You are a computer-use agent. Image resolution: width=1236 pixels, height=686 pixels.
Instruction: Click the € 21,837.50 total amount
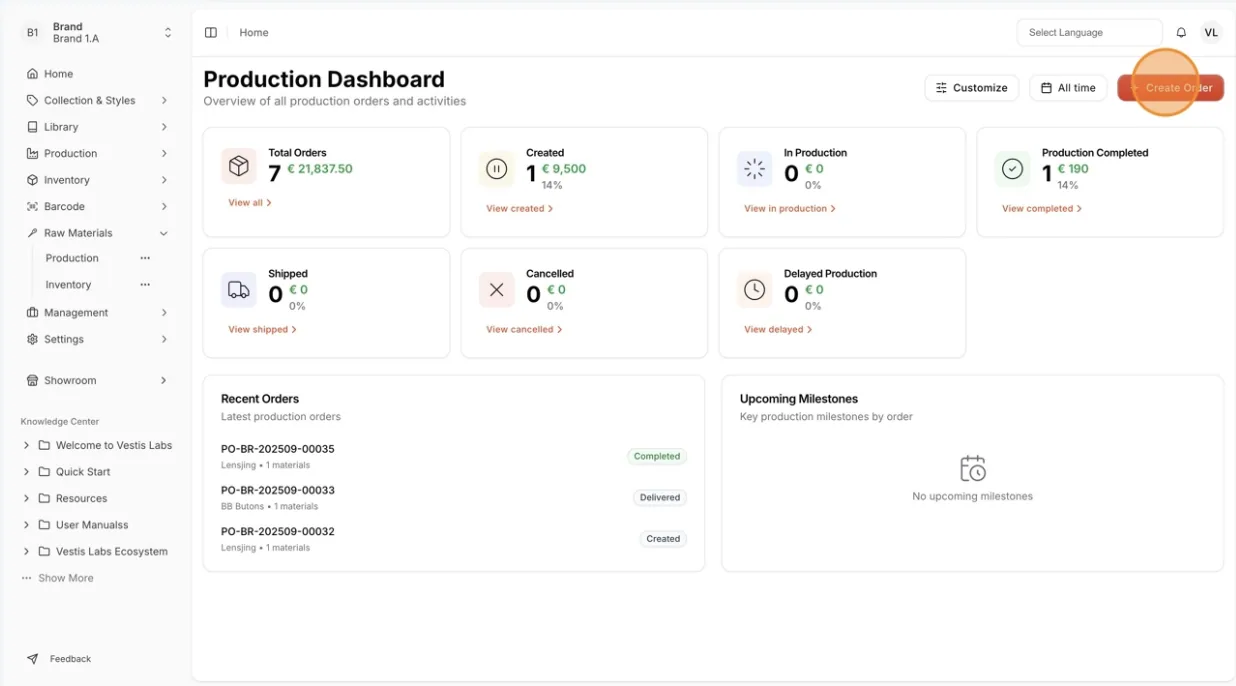[x=320, y=169]
